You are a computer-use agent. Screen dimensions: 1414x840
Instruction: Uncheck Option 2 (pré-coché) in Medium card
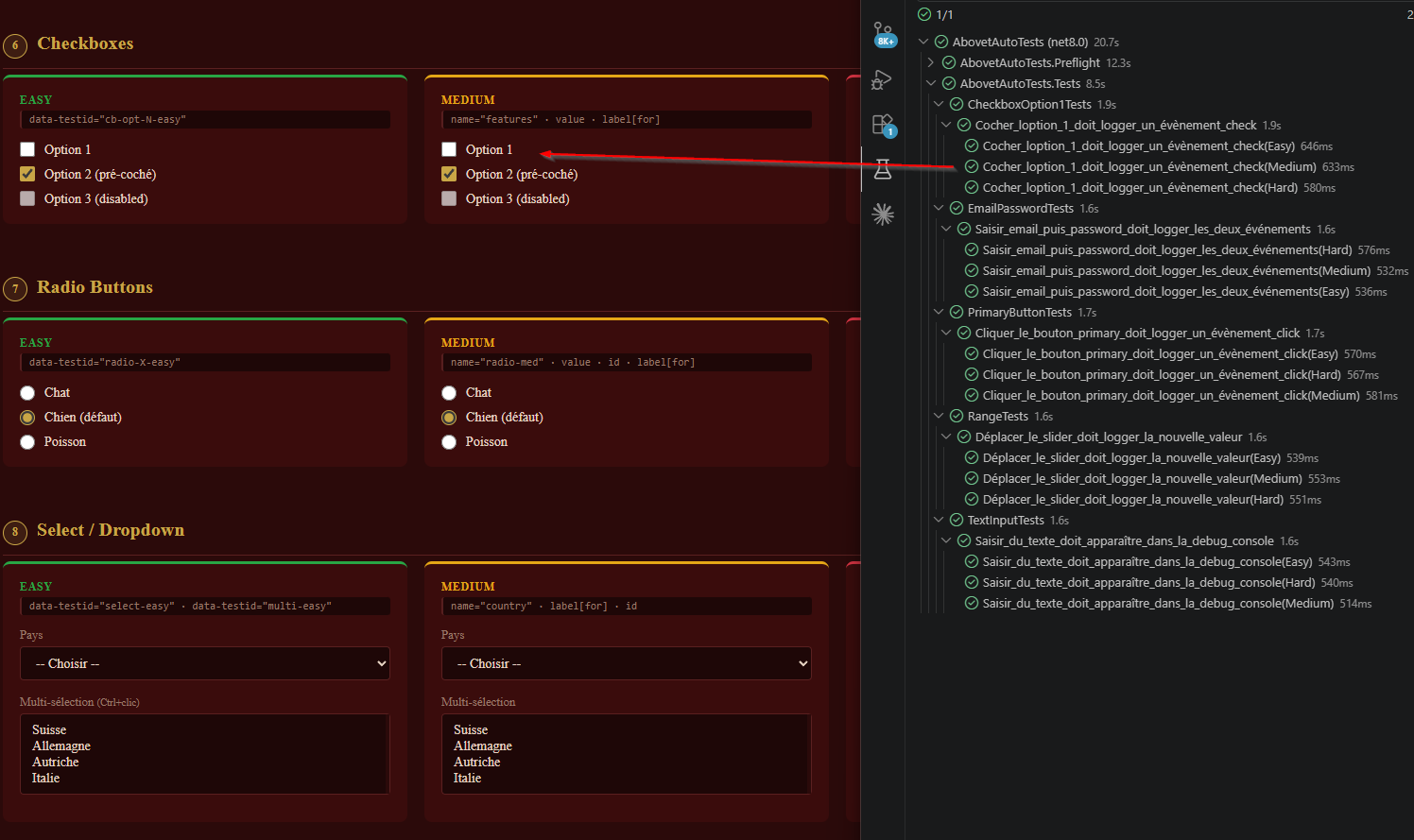click(449, 174)
